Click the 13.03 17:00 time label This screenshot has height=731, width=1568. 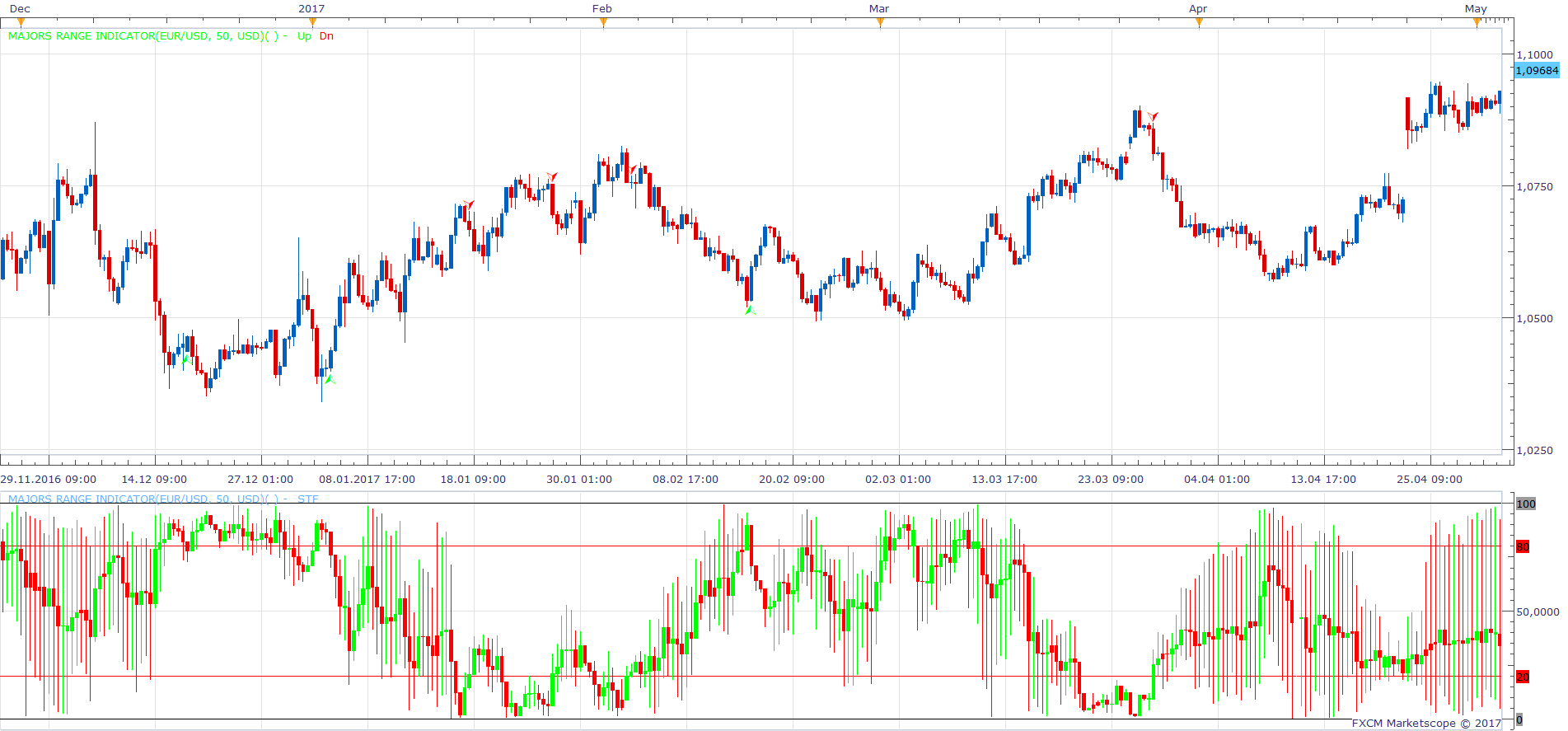pos(1004,479)
